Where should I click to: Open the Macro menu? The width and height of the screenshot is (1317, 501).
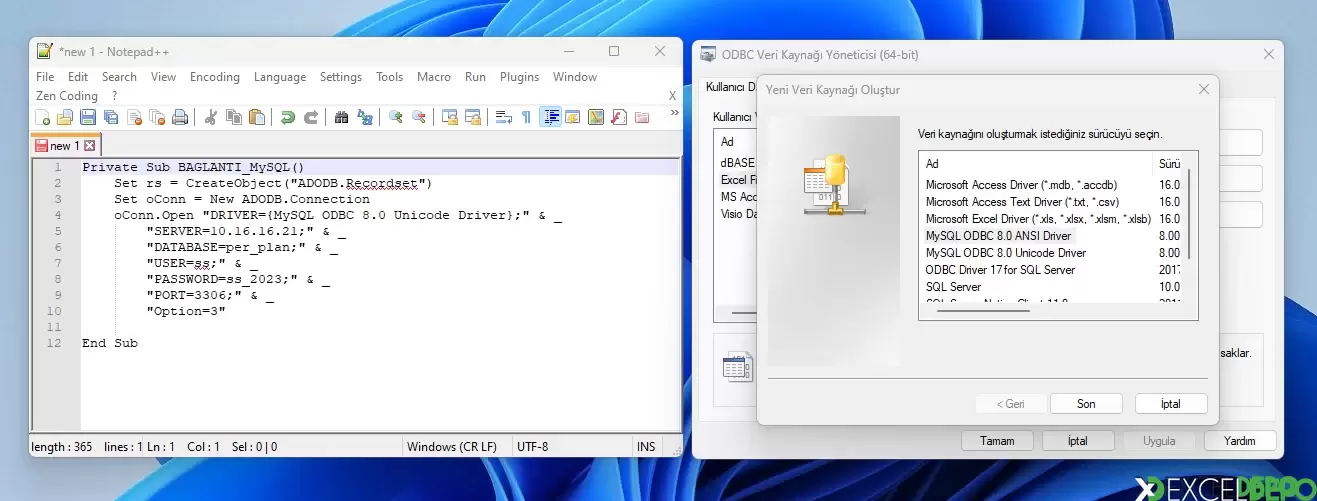click(434, 77)
